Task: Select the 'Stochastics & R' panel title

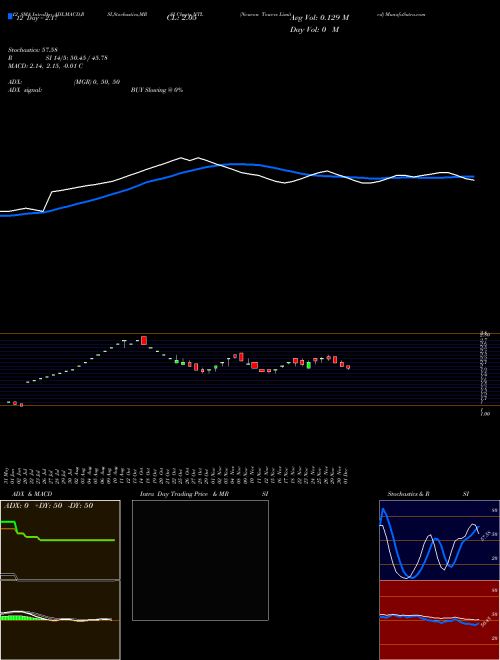Action: coord(408,494)
